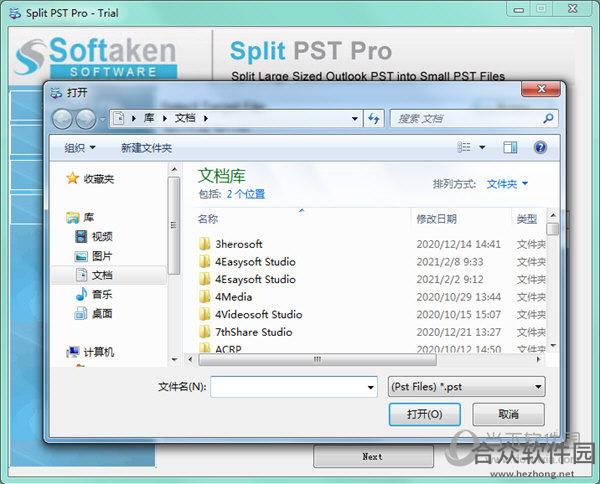The height and width of the screenshot is (484, 600).
Task: Select 收藏夹 in the navigation pane
Action: (99, 179)
